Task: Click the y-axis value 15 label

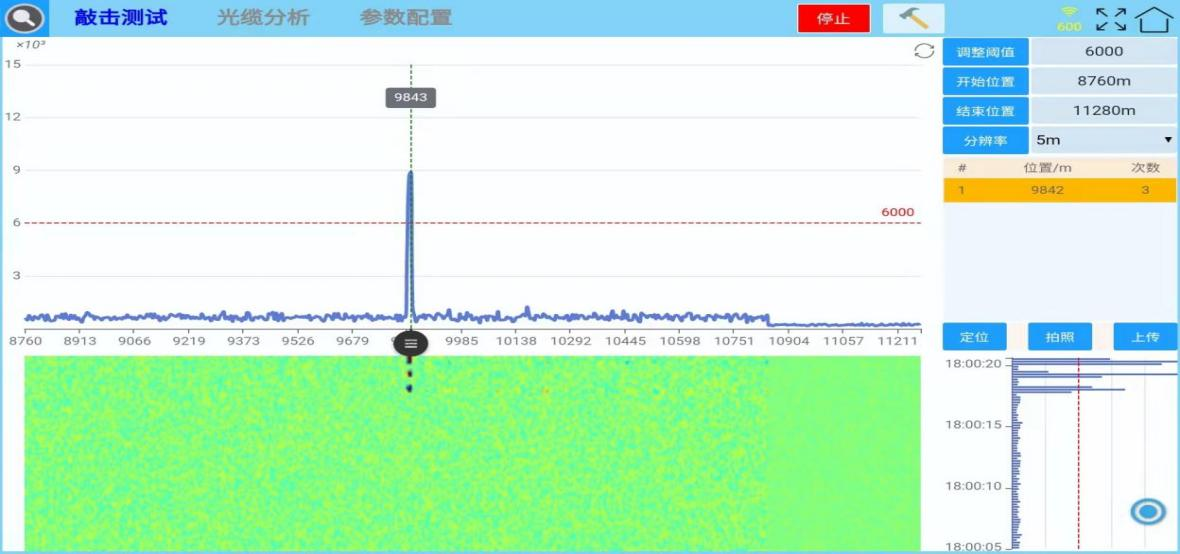Action: click(12, 64)
